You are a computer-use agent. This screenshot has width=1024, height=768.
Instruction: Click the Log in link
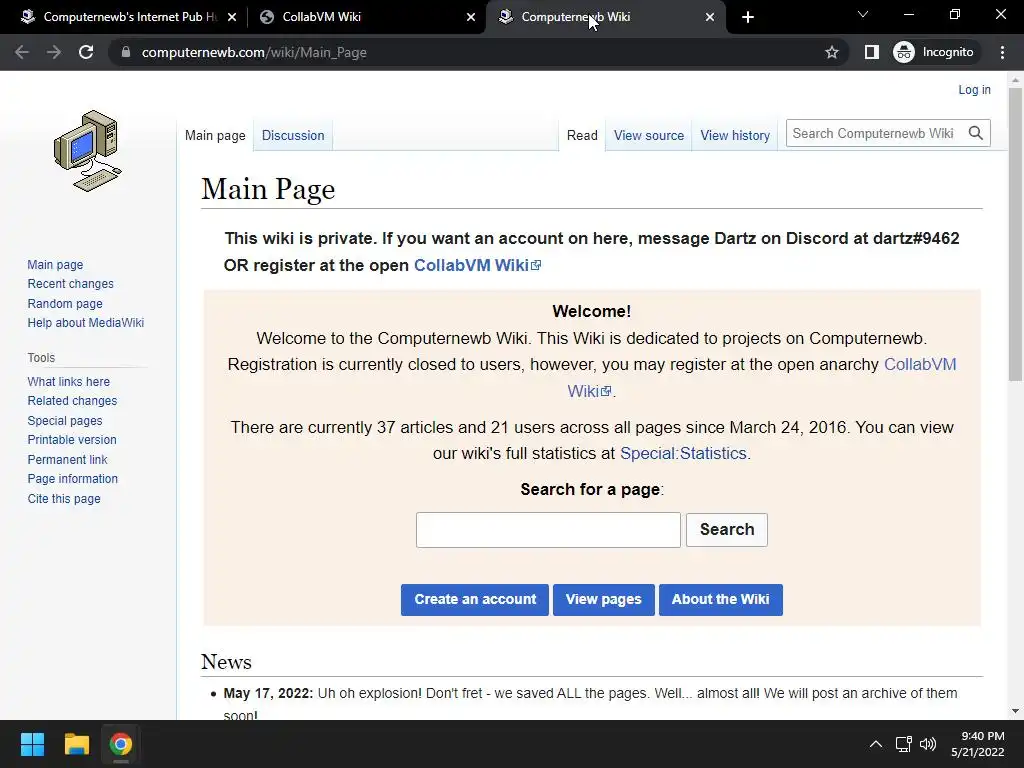pyautogui.click(x=974, y=89)
